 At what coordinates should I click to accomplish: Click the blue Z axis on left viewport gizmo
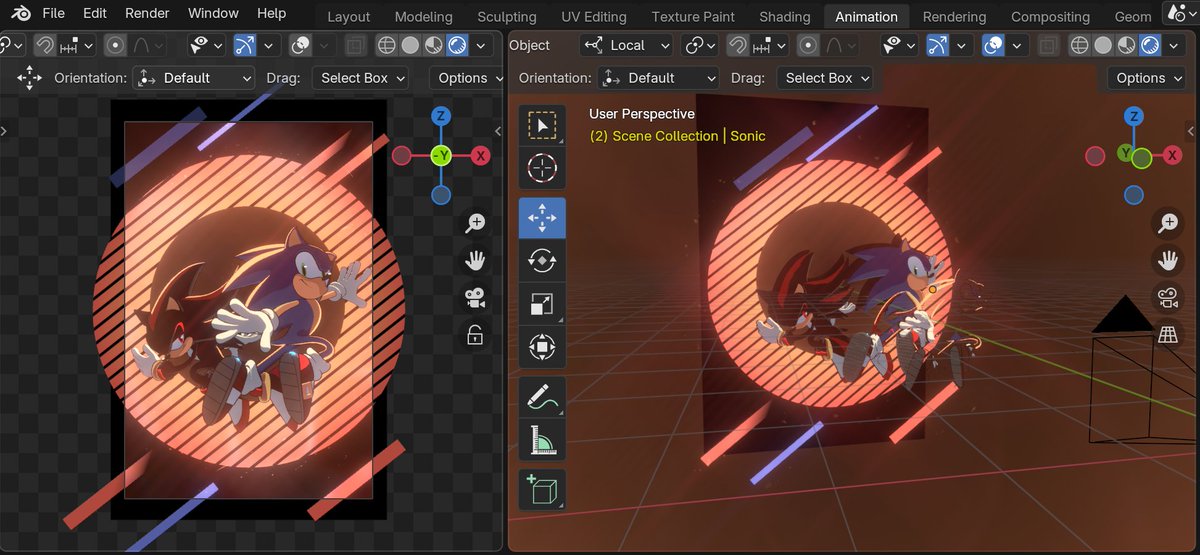[441, 116]
